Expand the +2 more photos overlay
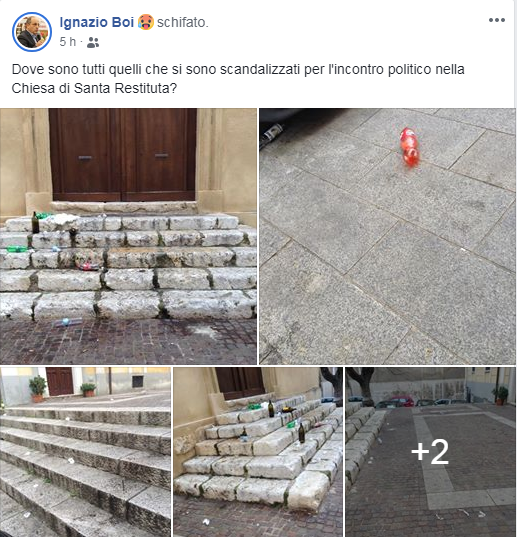The image size is (517, 537). [431, 452]
